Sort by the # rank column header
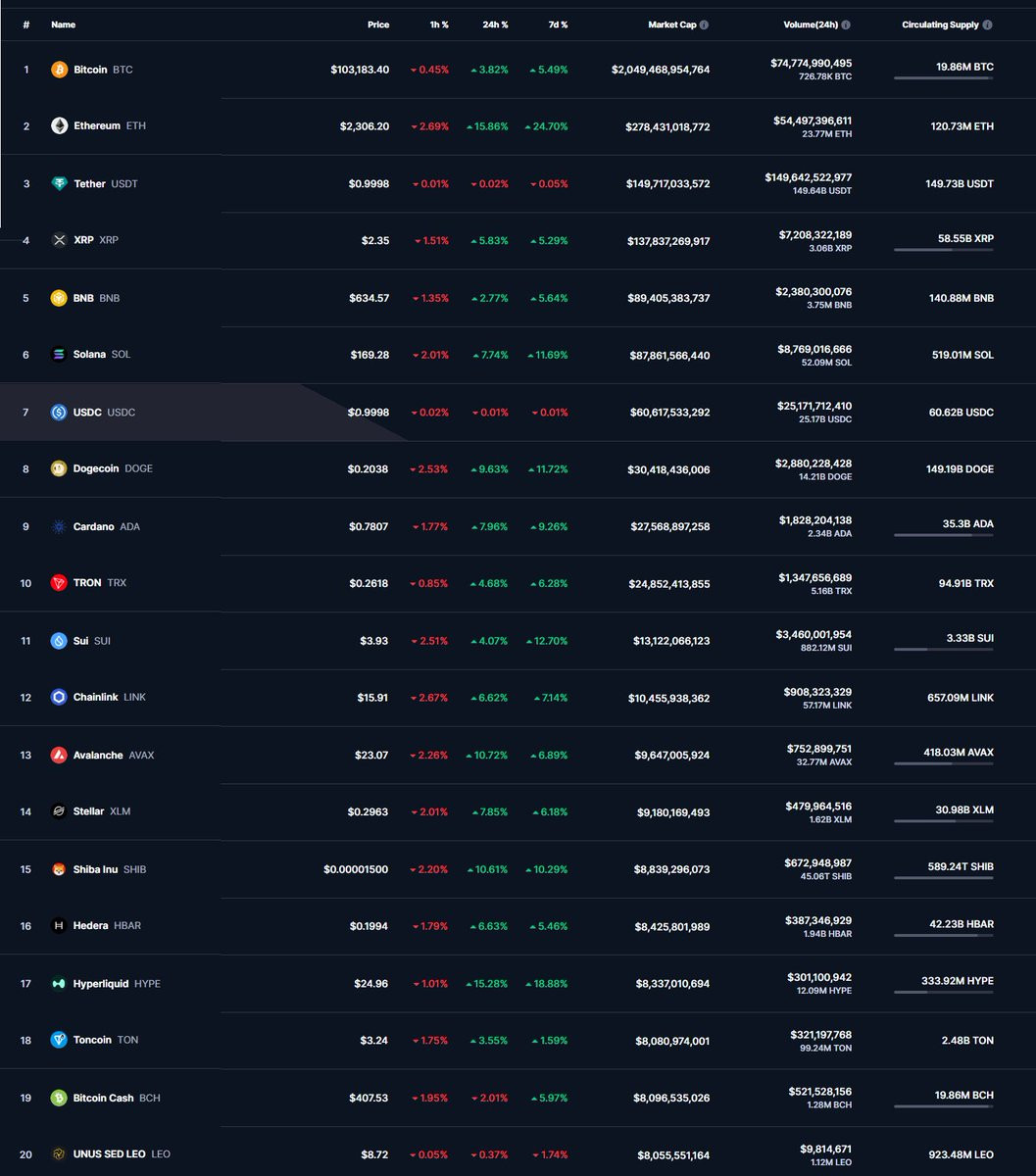The height and width of the screenshot is (1176, 1036). pyautogui.click(x=26, y=25)
